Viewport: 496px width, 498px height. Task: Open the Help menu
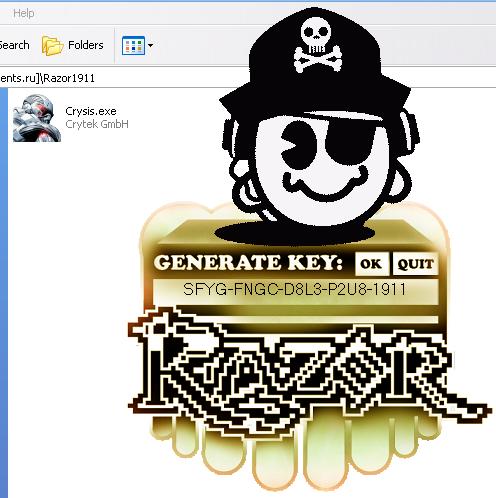click(24, 14)
